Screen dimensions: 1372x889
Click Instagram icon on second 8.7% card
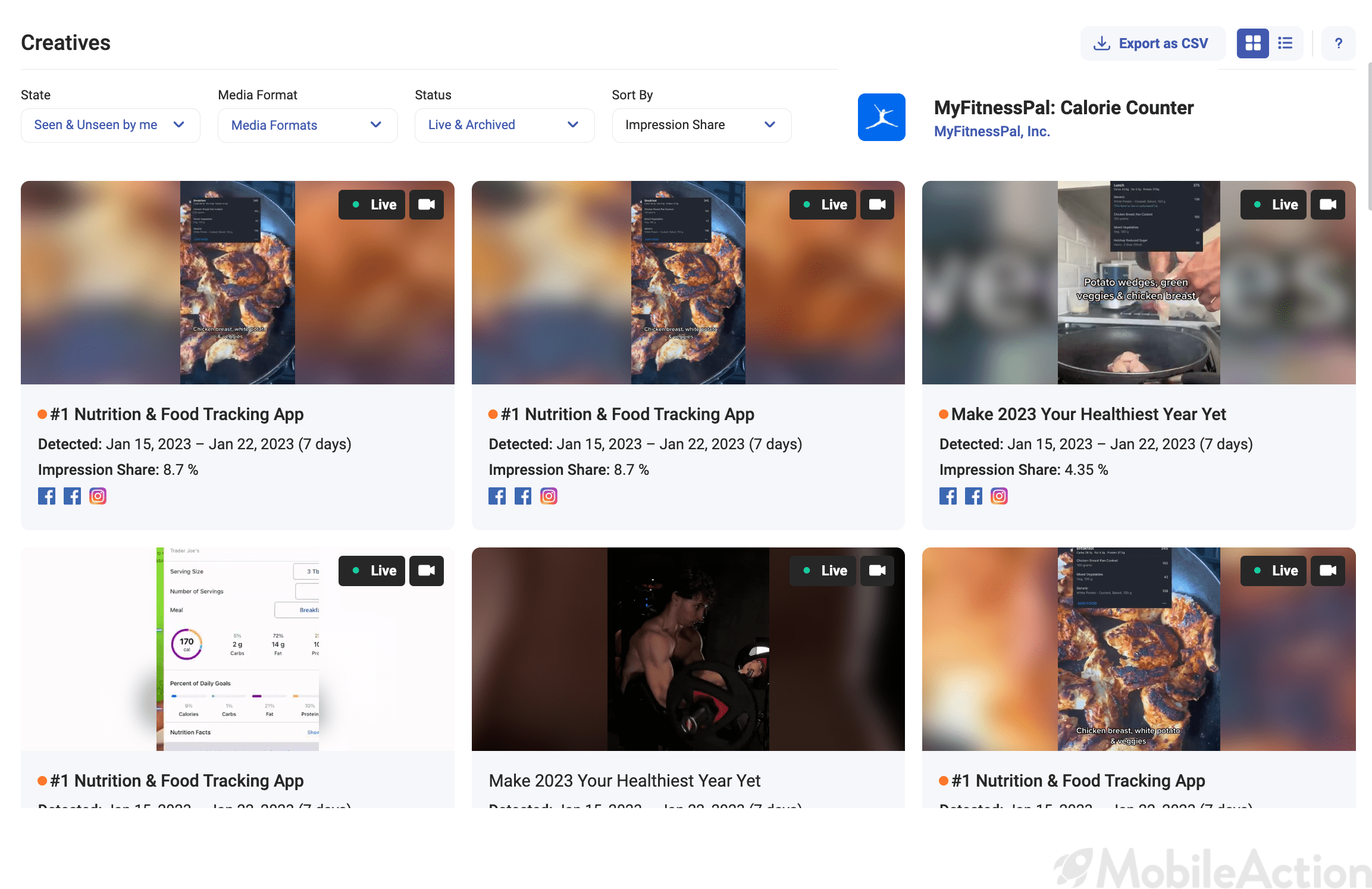[x=549, y=496]
